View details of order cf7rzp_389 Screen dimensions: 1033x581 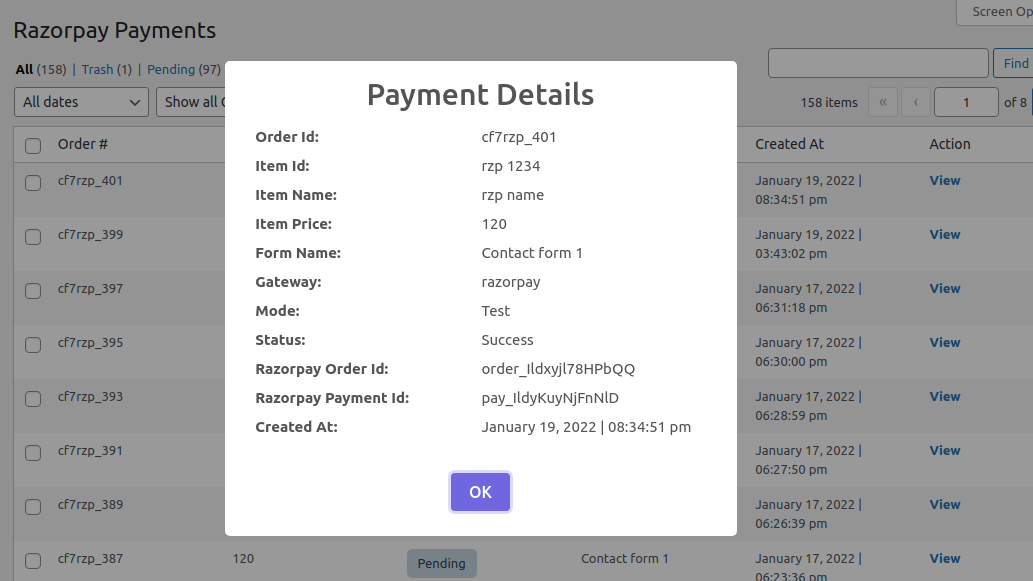pos(945,505)
